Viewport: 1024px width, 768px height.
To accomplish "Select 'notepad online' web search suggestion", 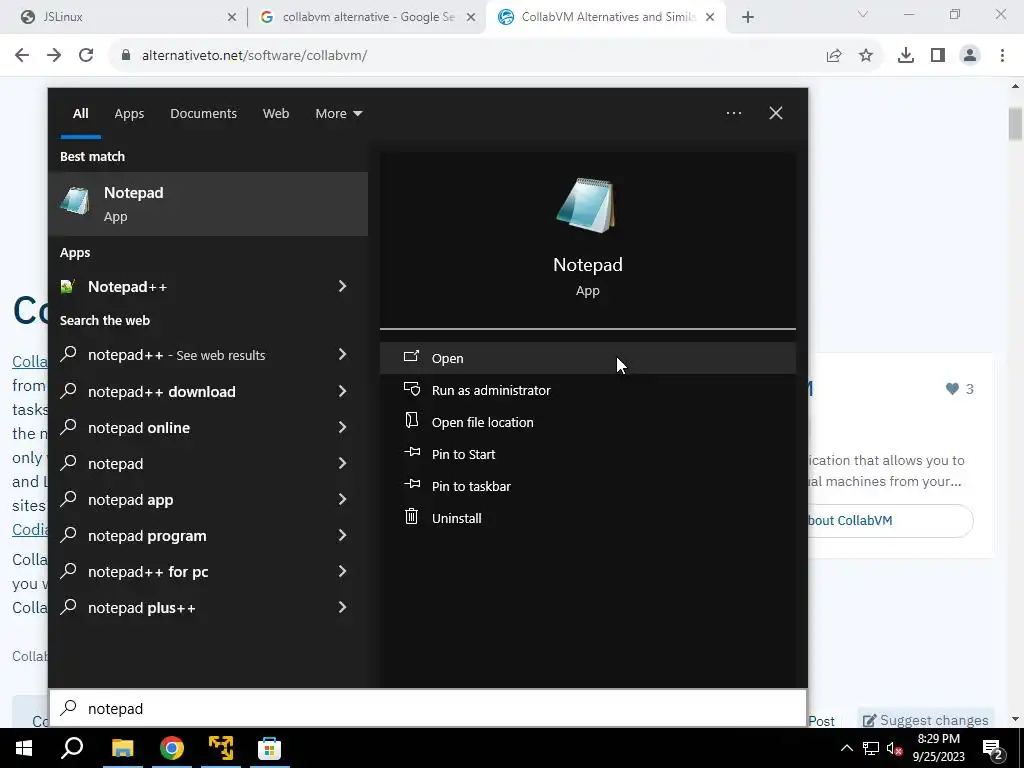I will 208,428.
